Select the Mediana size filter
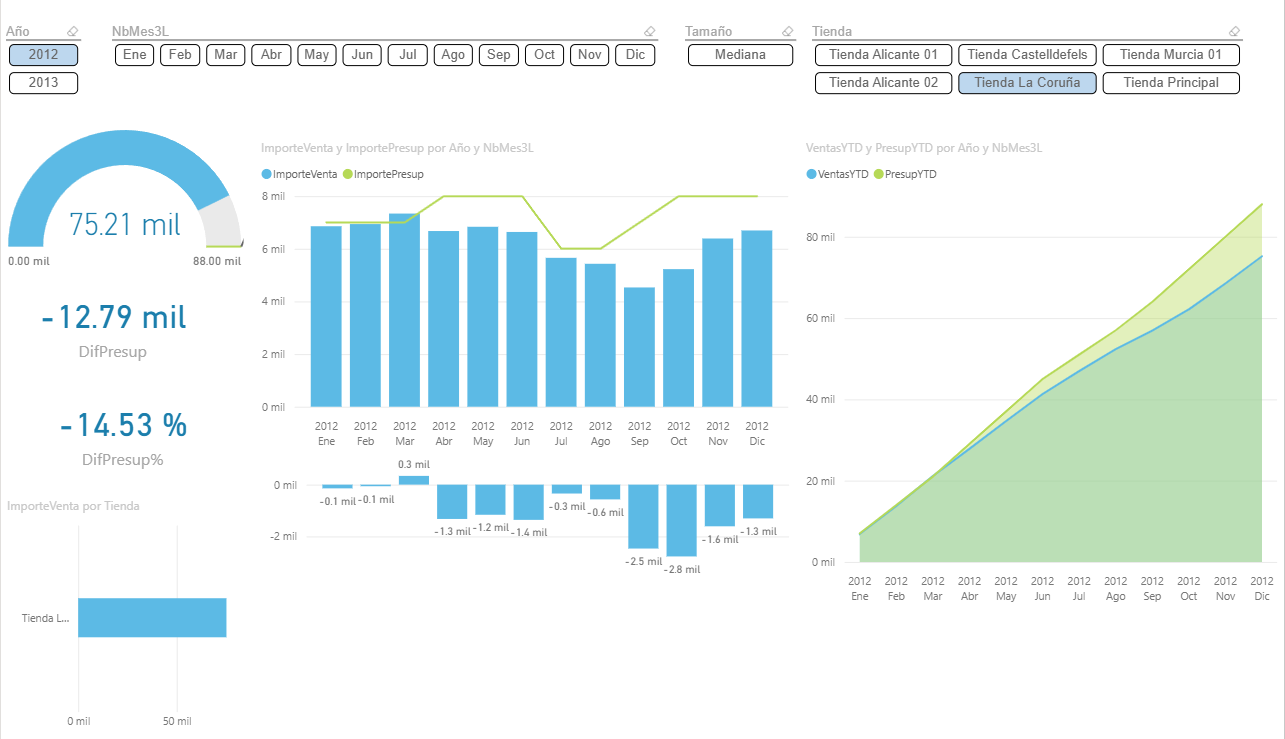 (740, 55)
